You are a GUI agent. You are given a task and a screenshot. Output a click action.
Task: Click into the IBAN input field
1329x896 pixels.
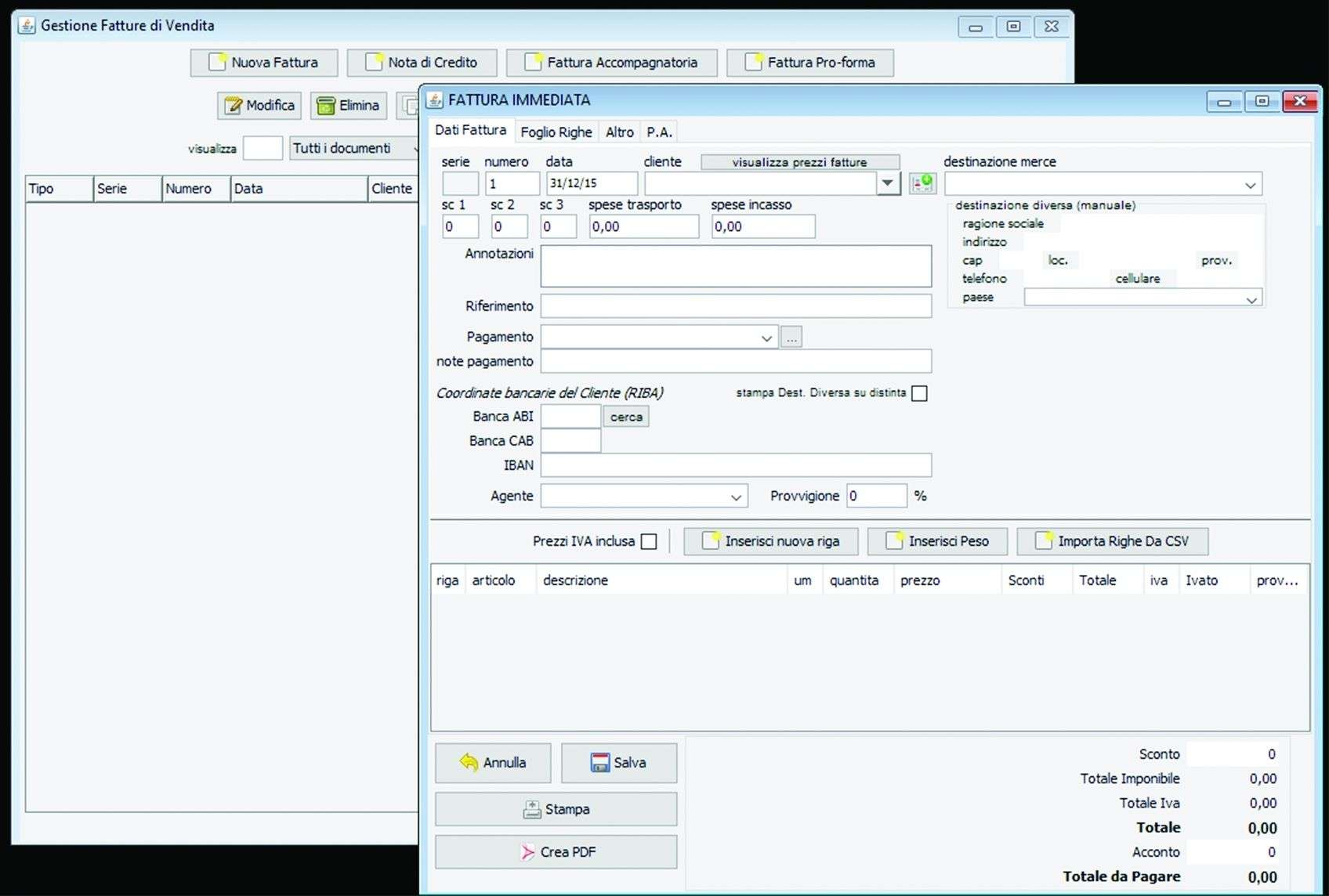click(735, 465)
